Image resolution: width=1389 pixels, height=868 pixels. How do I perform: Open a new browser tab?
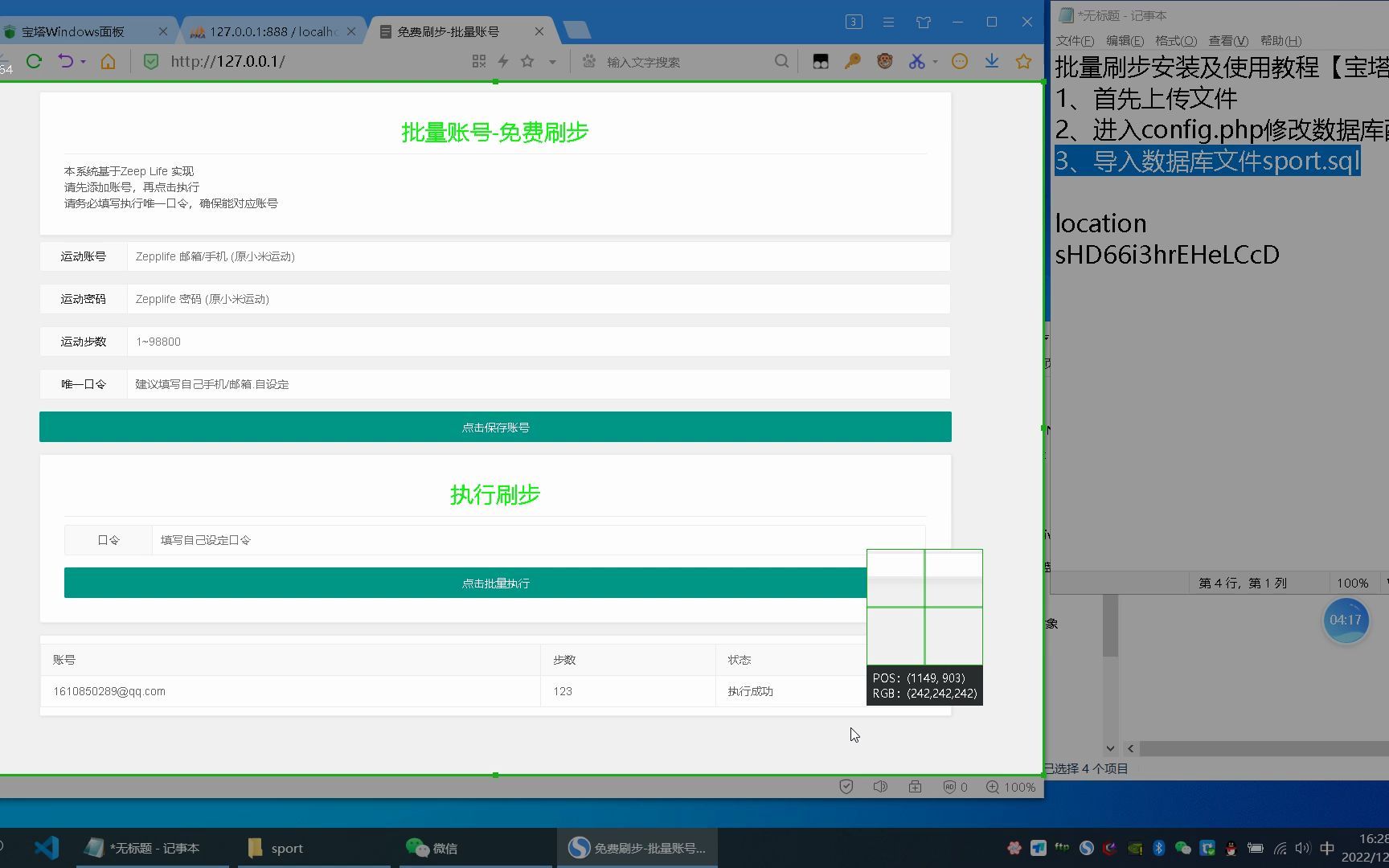point(577,31)
